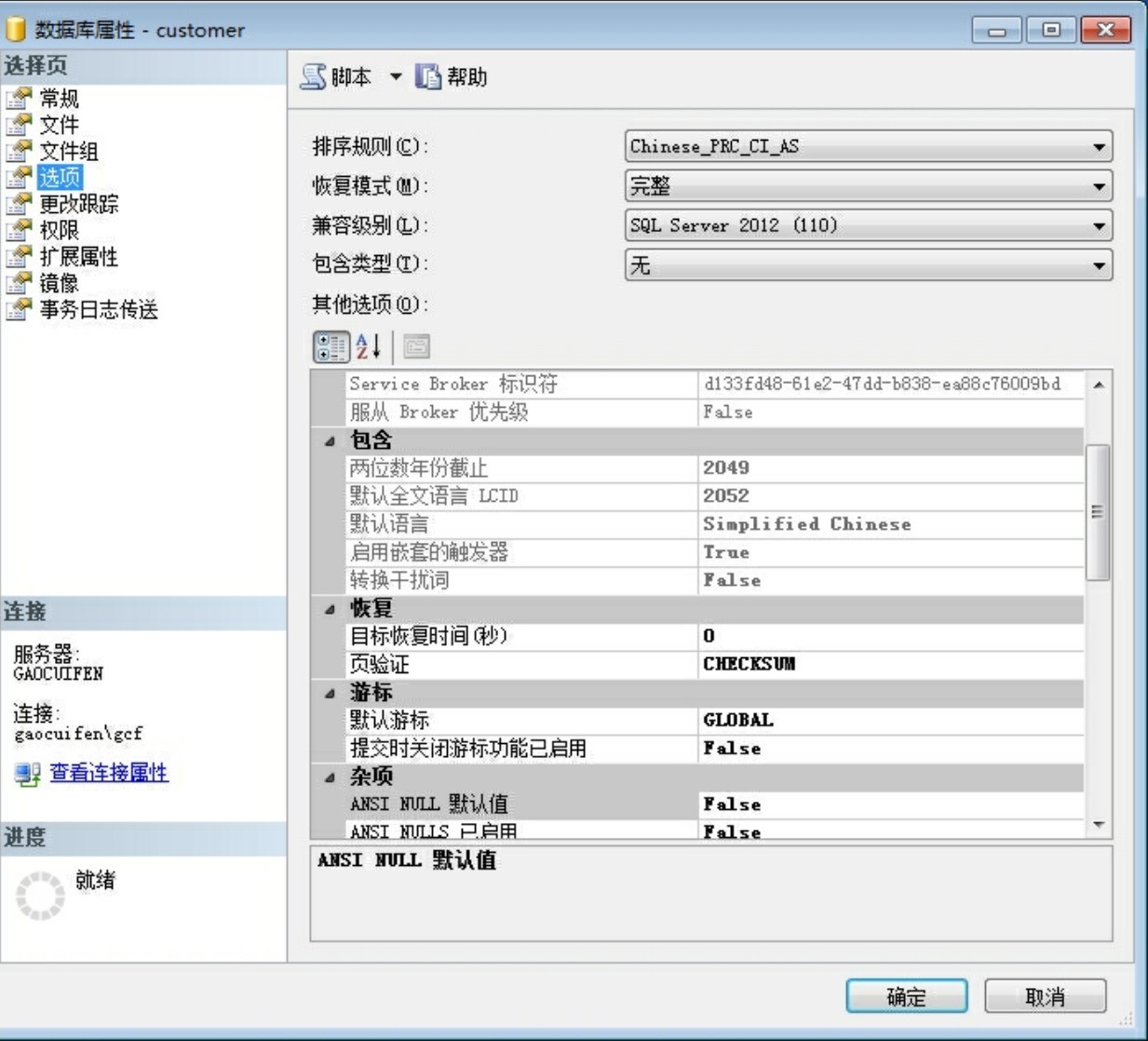Open the 权限 page

(59, 229)
